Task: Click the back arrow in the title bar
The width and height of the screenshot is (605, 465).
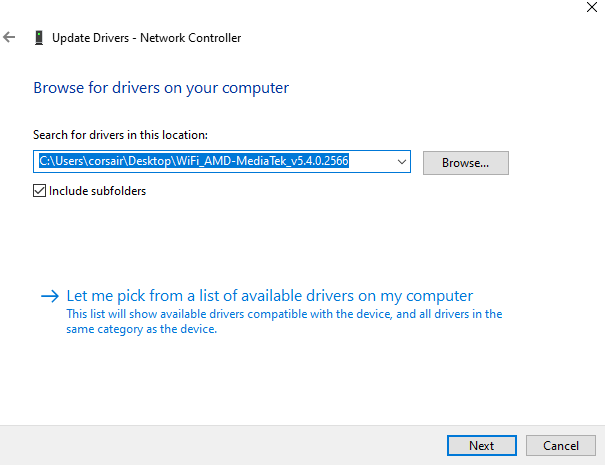Action: coord(10,38)
